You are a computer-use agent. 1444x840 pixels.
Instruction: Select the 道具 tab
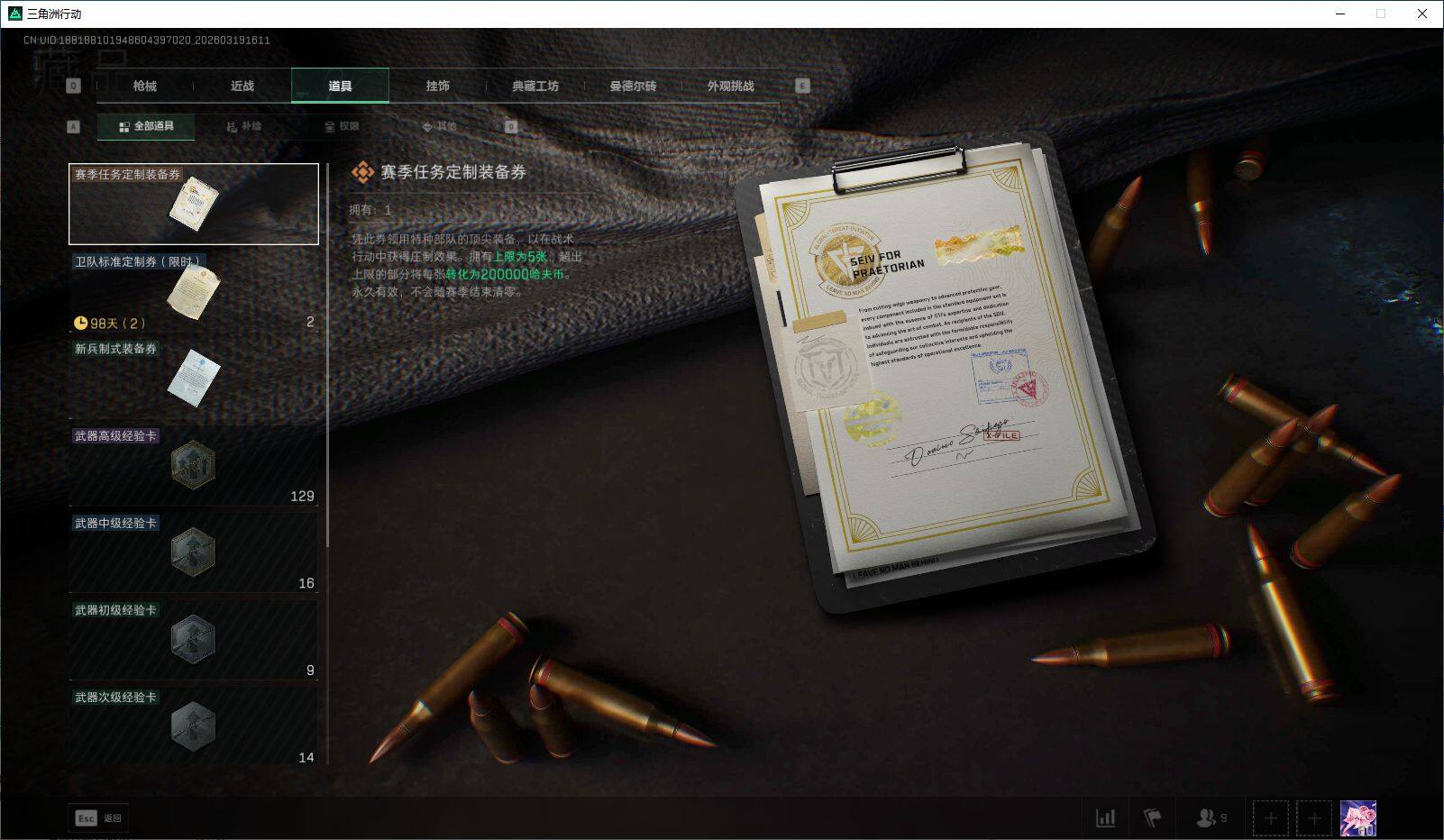340,86
